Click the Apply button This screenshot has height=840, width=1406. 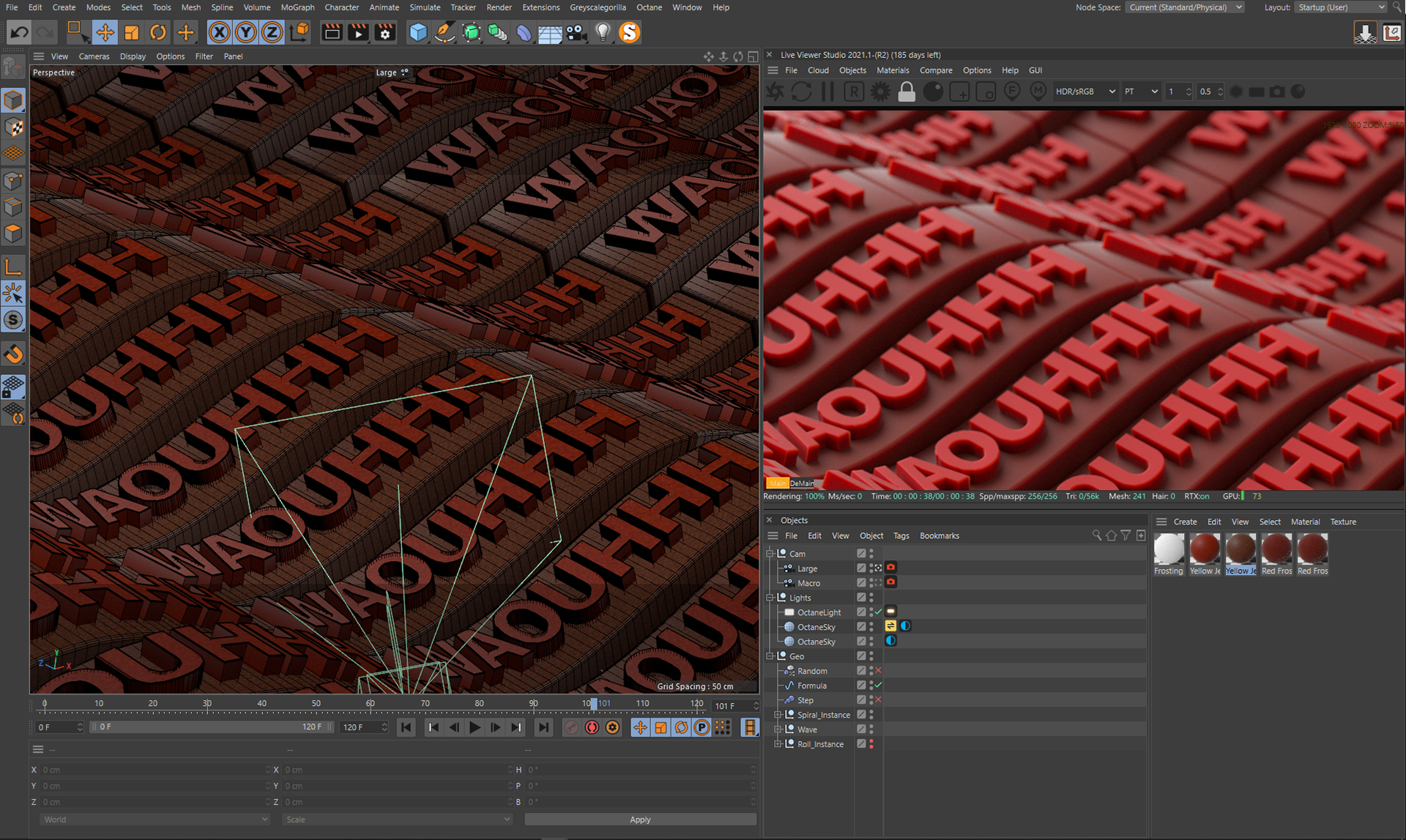coord(640,819)
